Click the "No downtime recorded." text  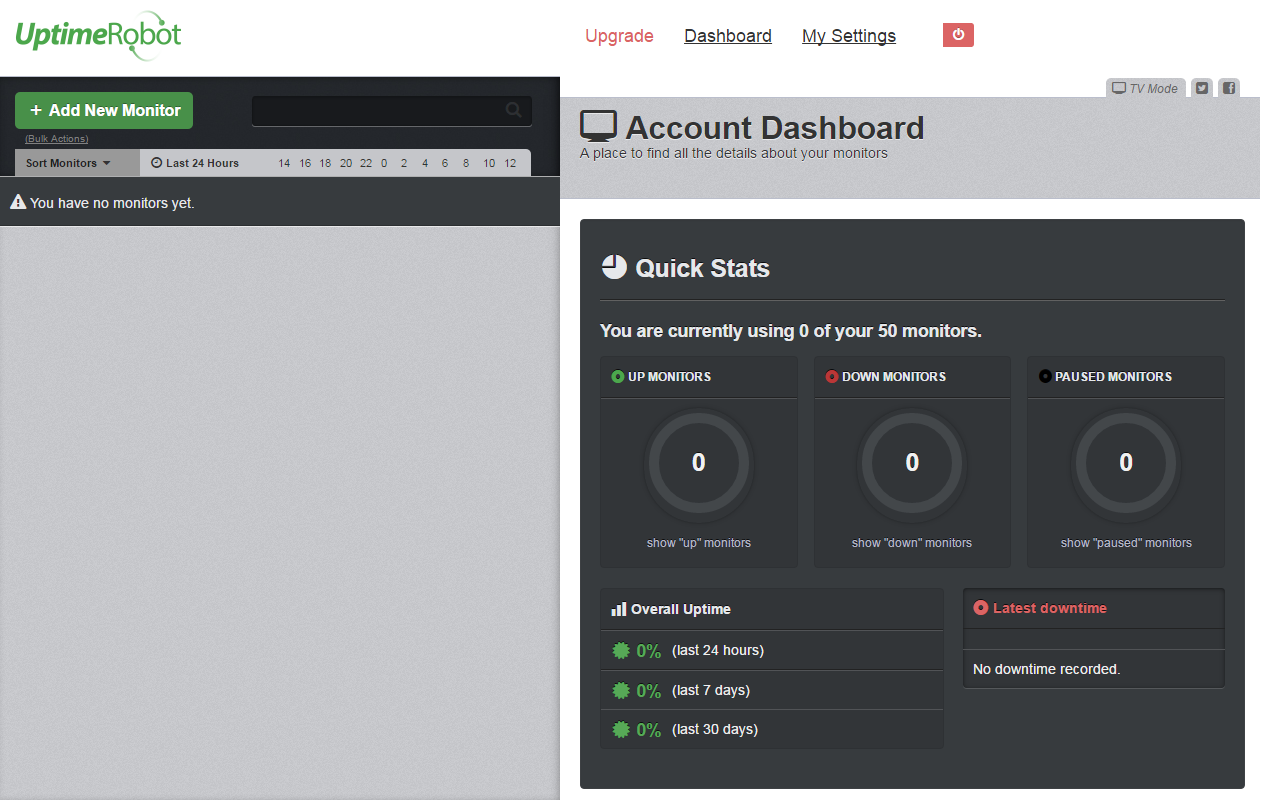[1046, 669]
